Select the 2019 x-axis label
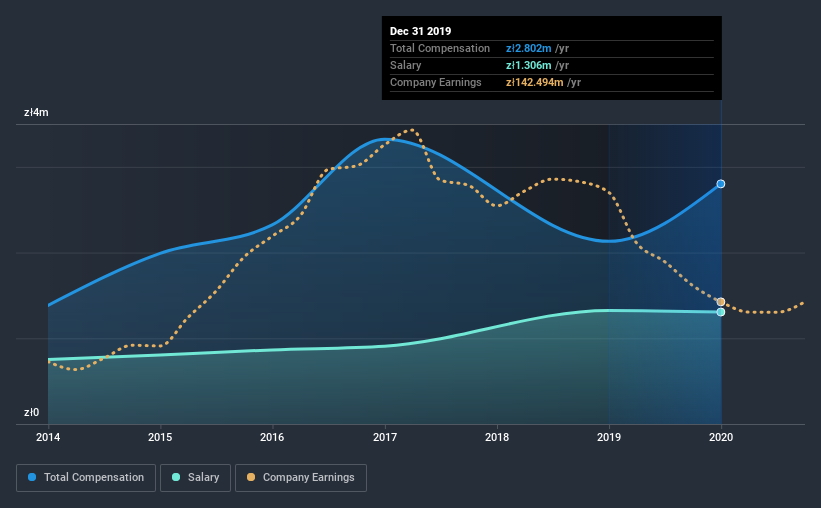Viewport: 821px width, 508px height. (x=609, y=437)
